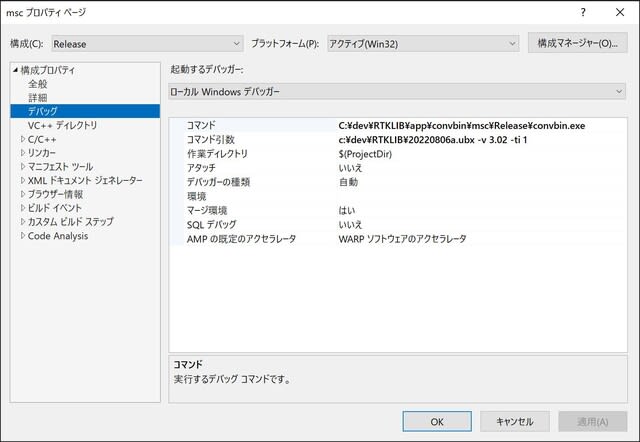Select the マージ環境 property name

point(207,210)
